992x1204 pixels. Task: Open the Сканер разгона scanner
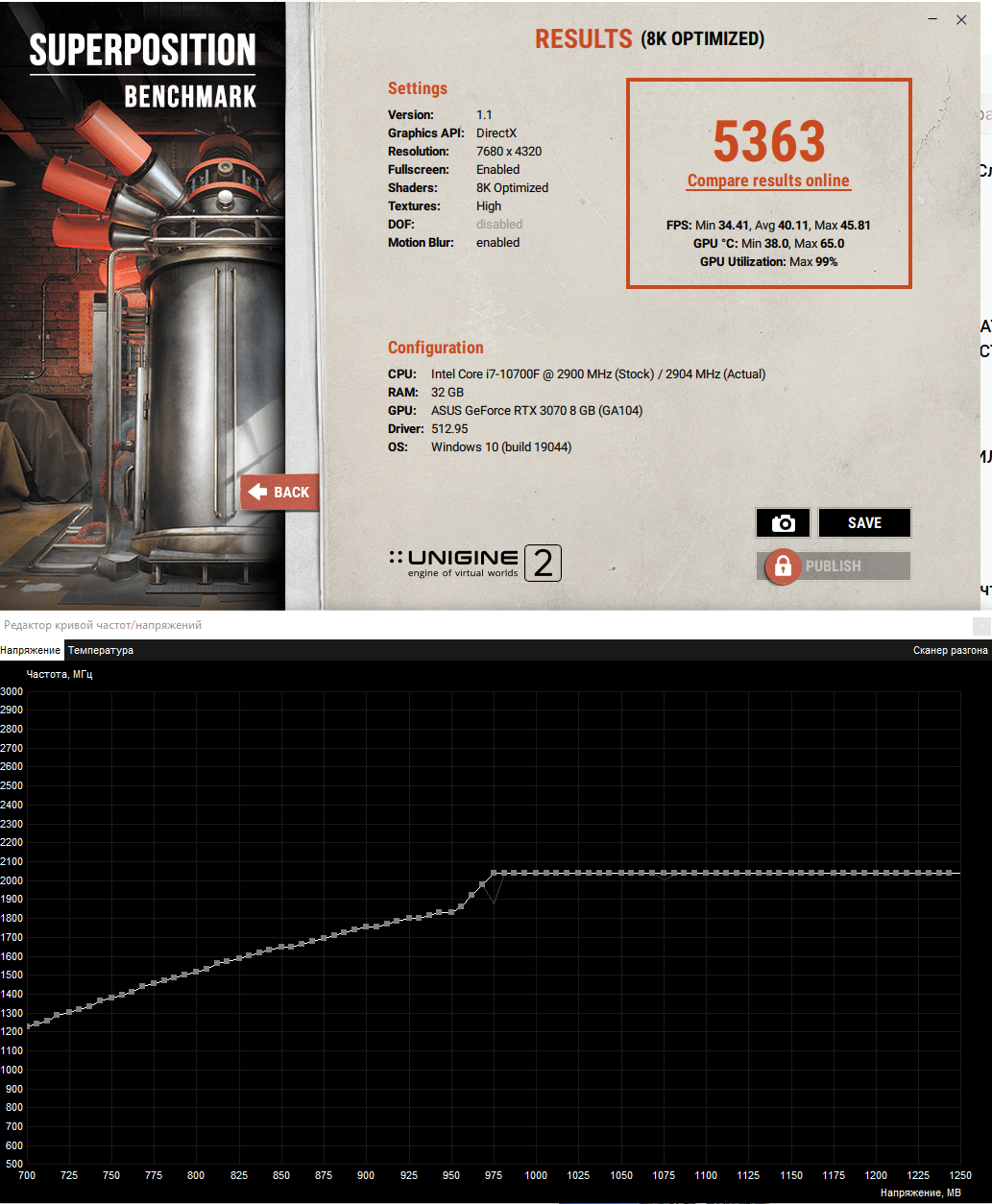click(x=950, y=650)
